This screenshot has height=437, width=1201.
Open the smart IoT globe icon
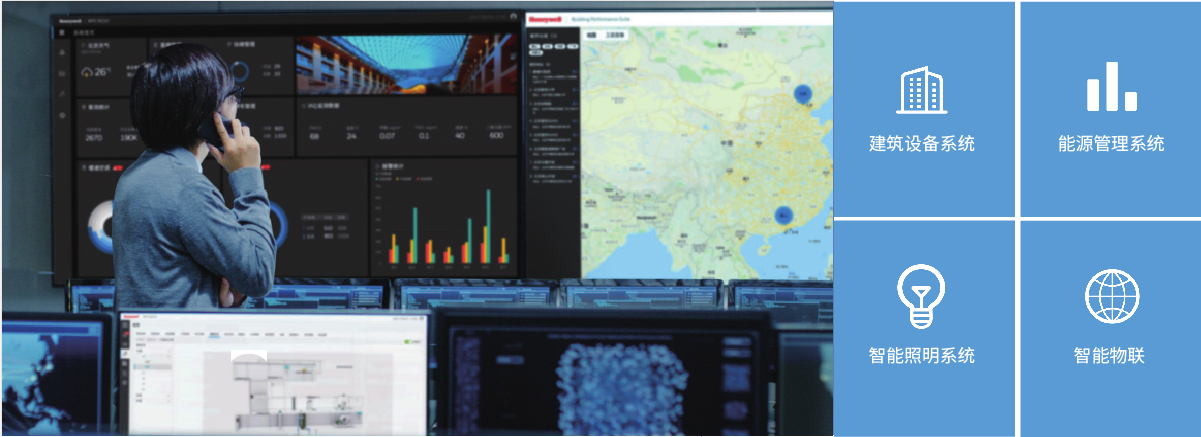1111,297
